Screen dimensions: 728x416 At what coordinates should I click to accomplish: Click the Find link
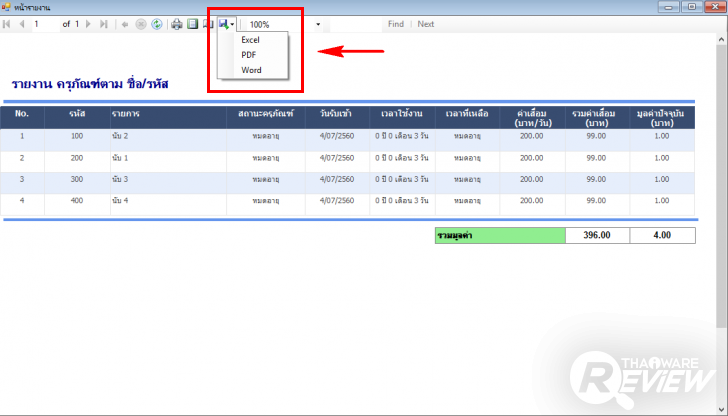tap(396, 24)
